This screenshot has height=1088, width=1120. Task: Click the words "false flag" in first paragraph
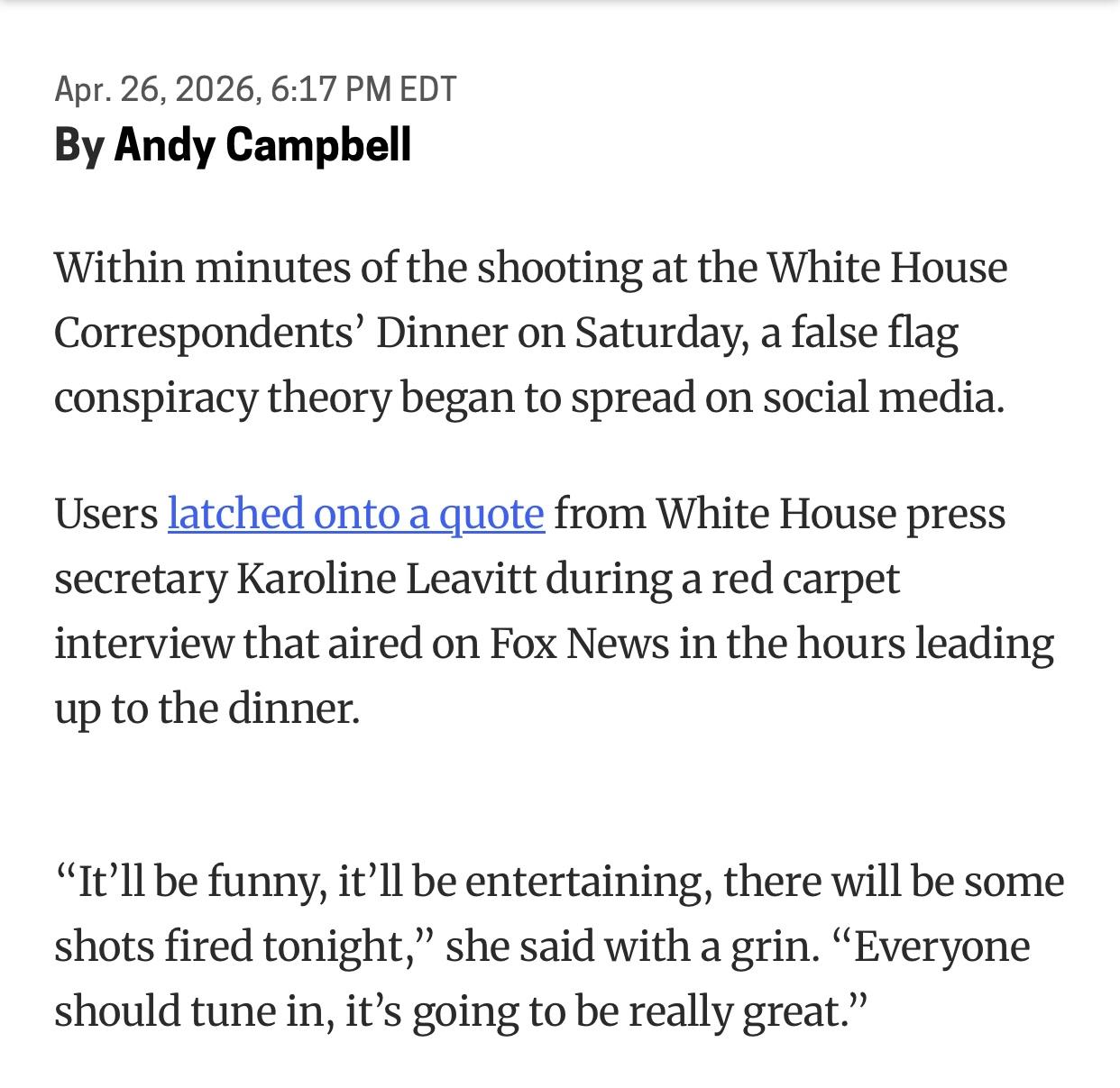874,333
